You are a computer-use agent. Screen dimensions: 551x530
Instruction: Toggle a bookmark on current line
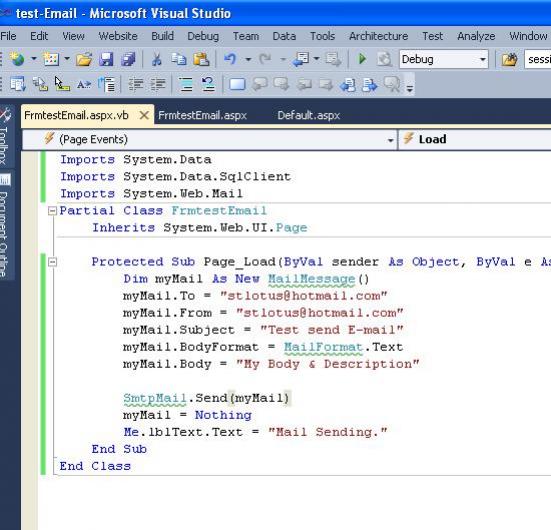point(237,84)
